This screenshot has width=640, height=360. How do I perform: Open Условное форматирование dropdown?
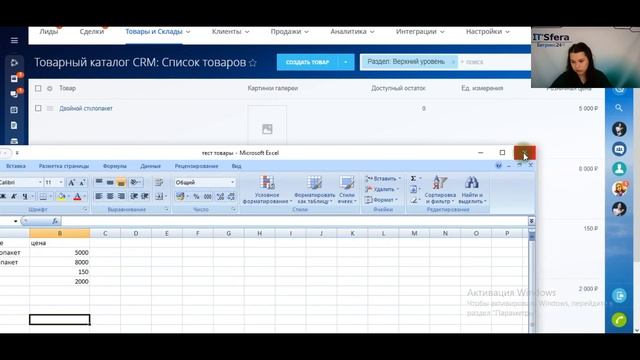267,190
